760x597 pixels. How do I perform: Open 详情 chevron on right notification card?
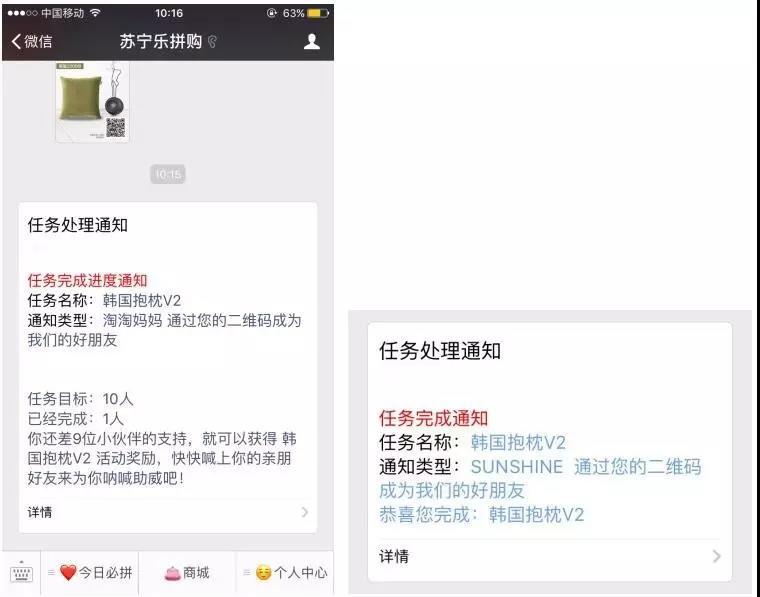716,556
